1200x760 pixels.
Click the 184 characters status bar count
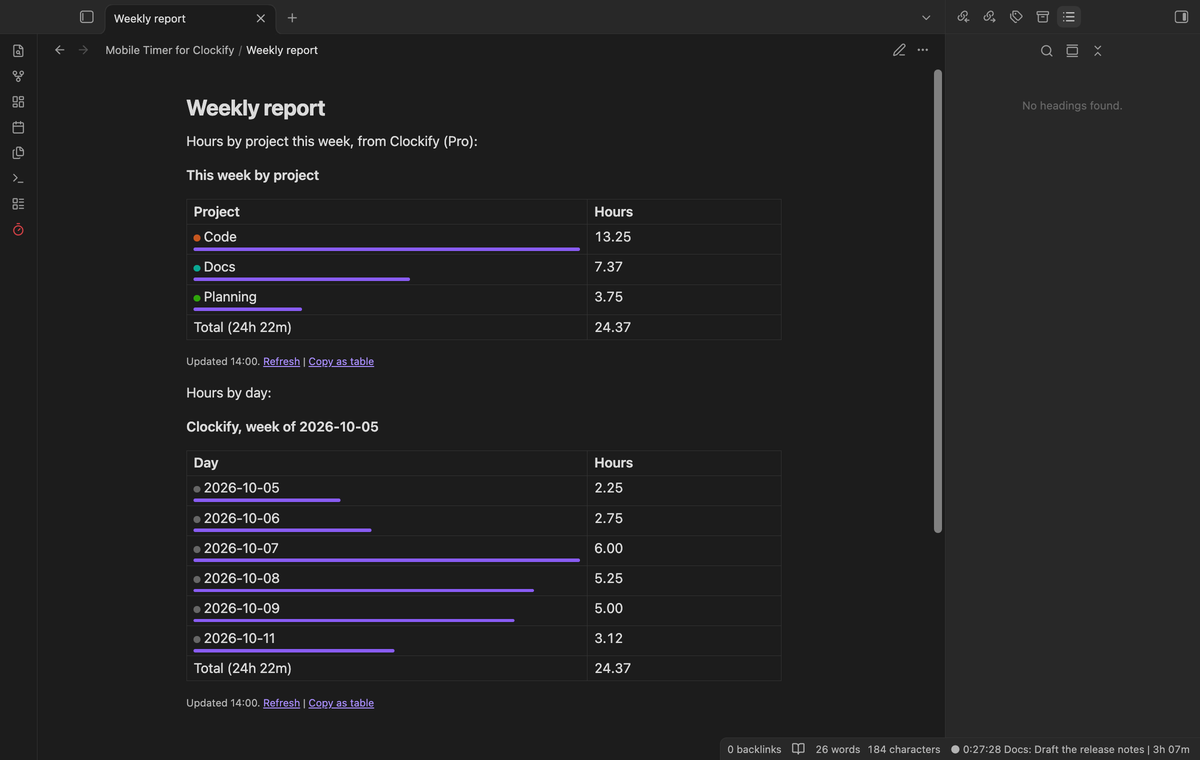point(904,749)
